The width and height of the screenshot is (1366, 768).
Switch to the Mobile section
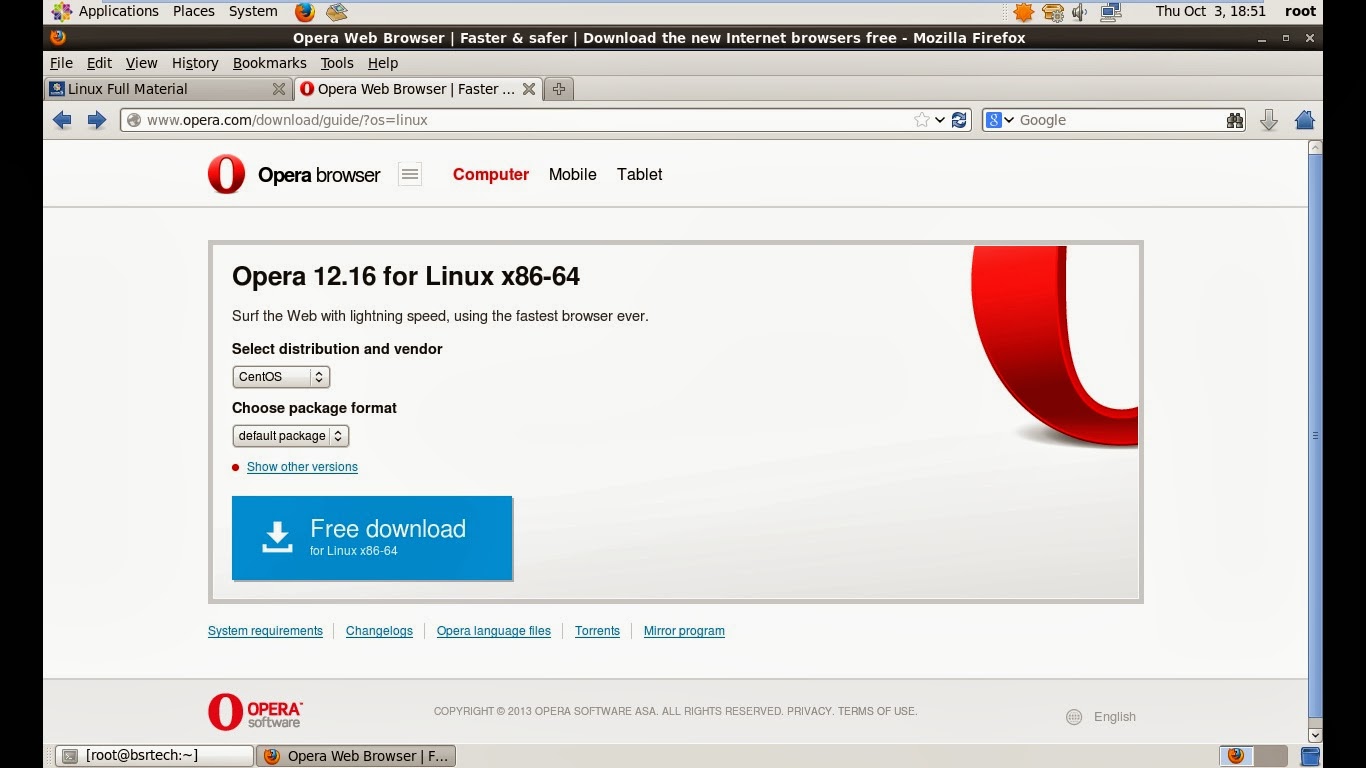coord(573,174)
